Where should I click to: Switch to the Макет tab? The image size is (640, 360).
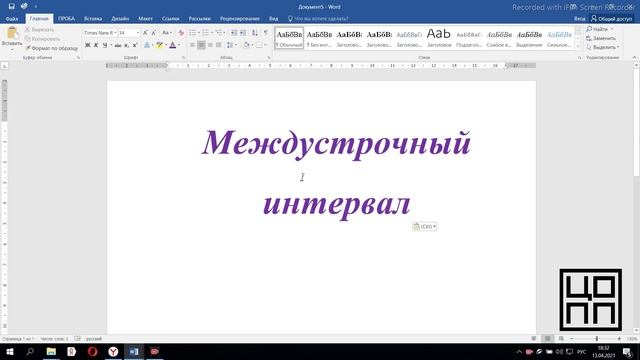click(145, 19)
